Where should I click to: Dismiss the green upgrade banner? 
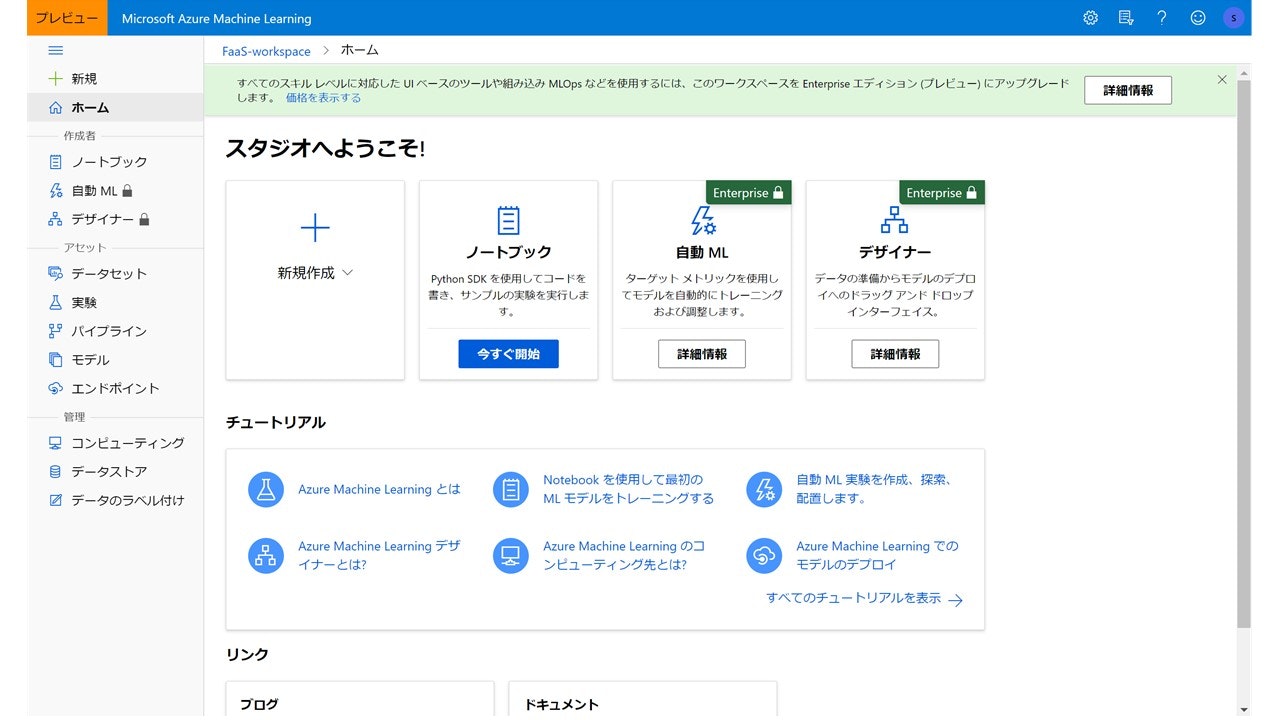click(1222, 79)
